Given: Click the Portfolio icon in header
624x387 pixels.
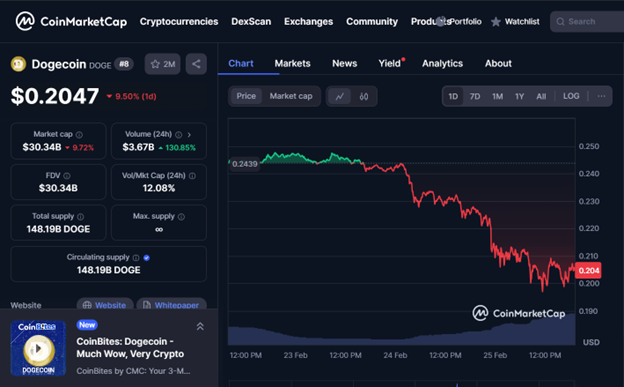Looking at the screenshot, I should 441,22.
